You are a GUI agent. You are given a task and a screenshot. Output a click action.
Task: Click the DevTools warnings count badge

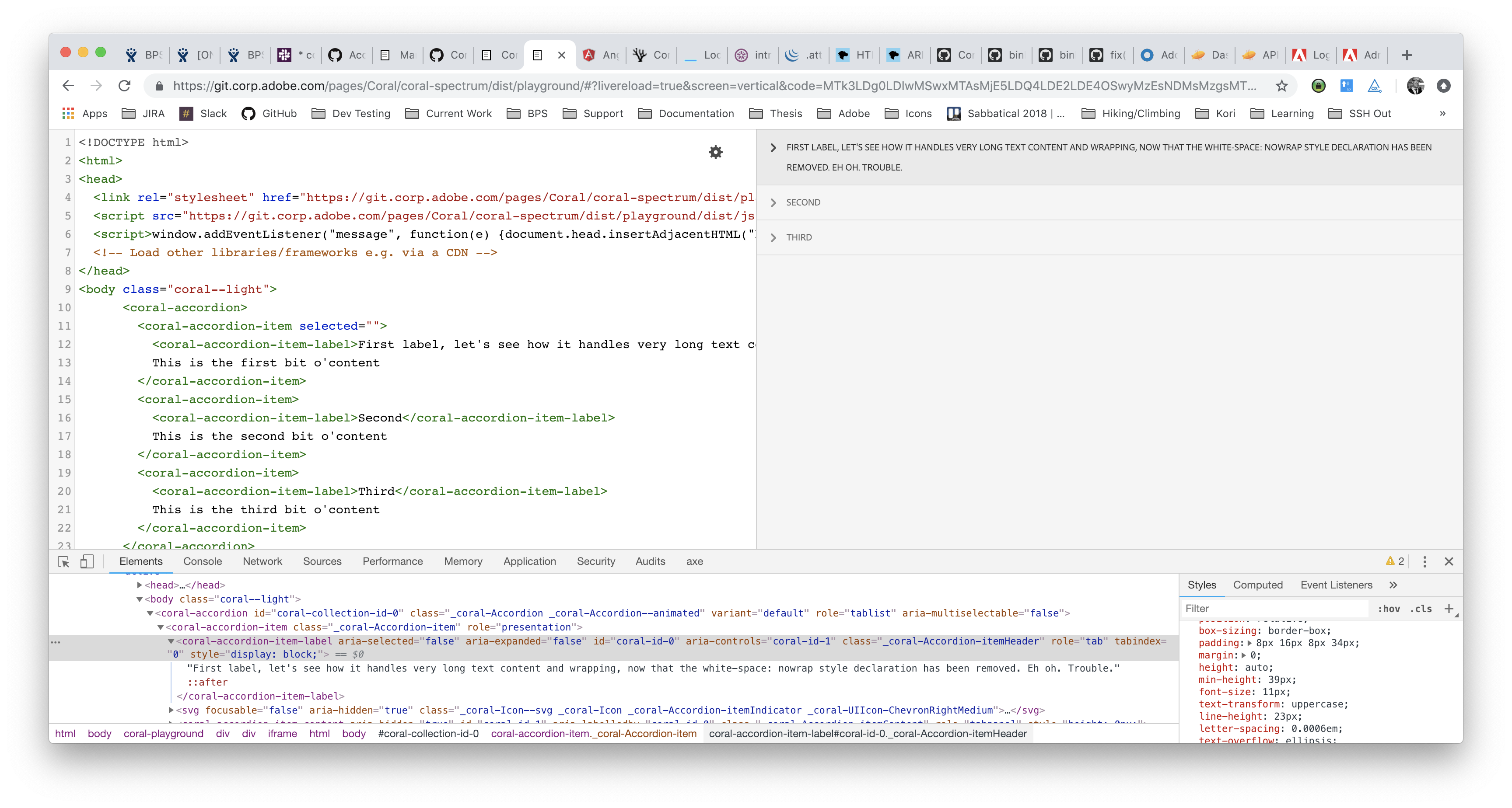pos(1395,561)
